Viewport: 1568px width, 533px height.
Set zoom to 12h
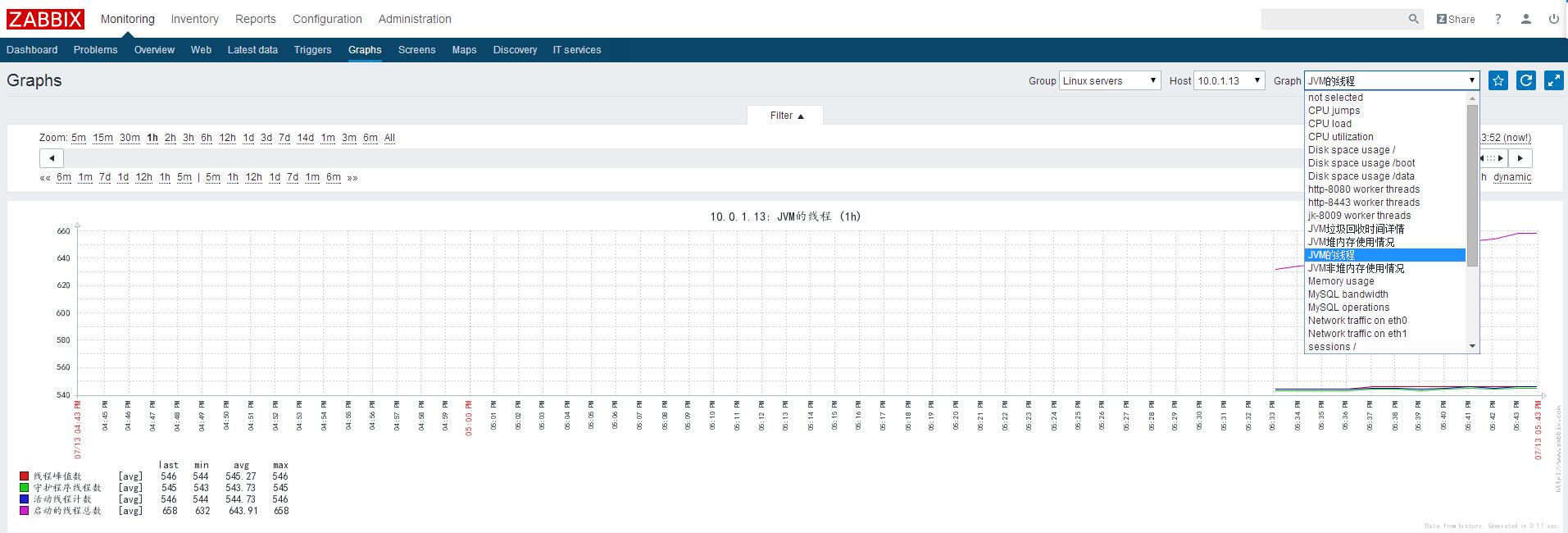tap(227, 138)
